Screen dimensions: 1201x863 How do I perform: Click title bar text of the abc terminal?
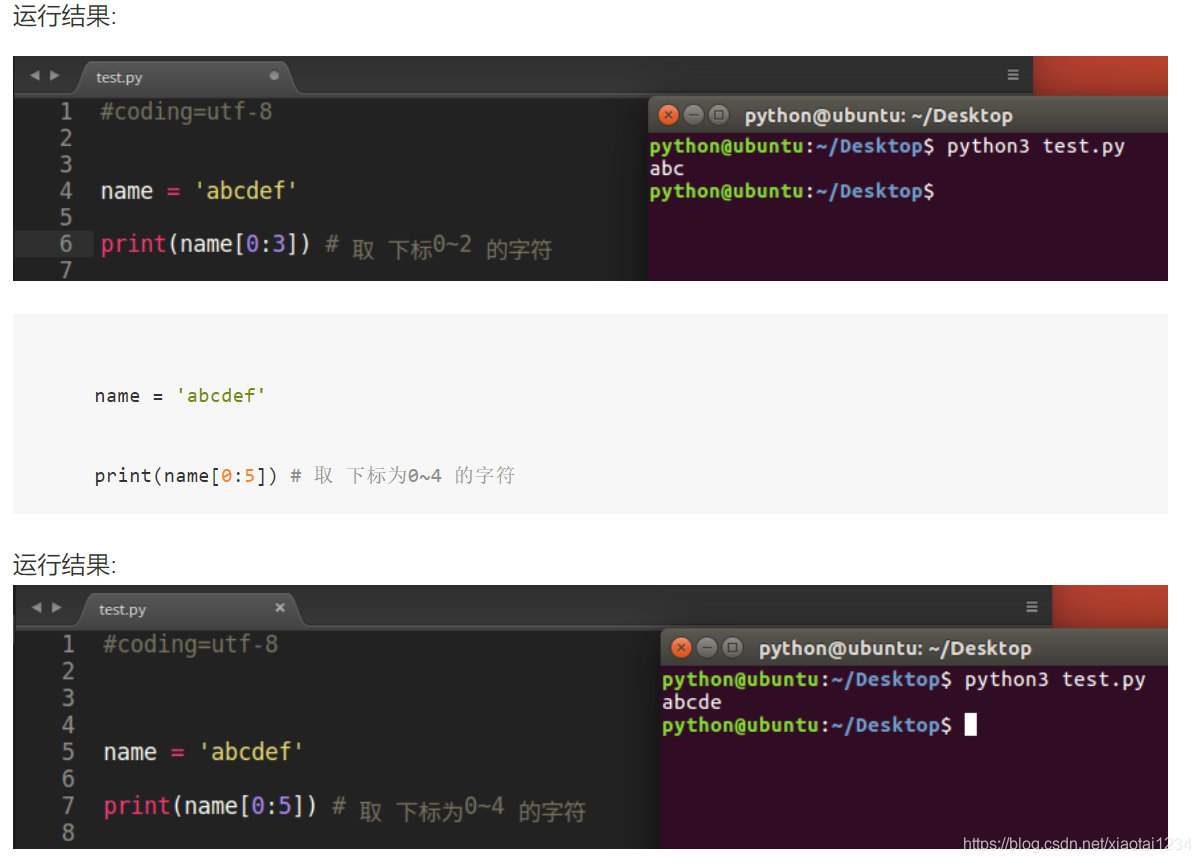pos(878,116)
